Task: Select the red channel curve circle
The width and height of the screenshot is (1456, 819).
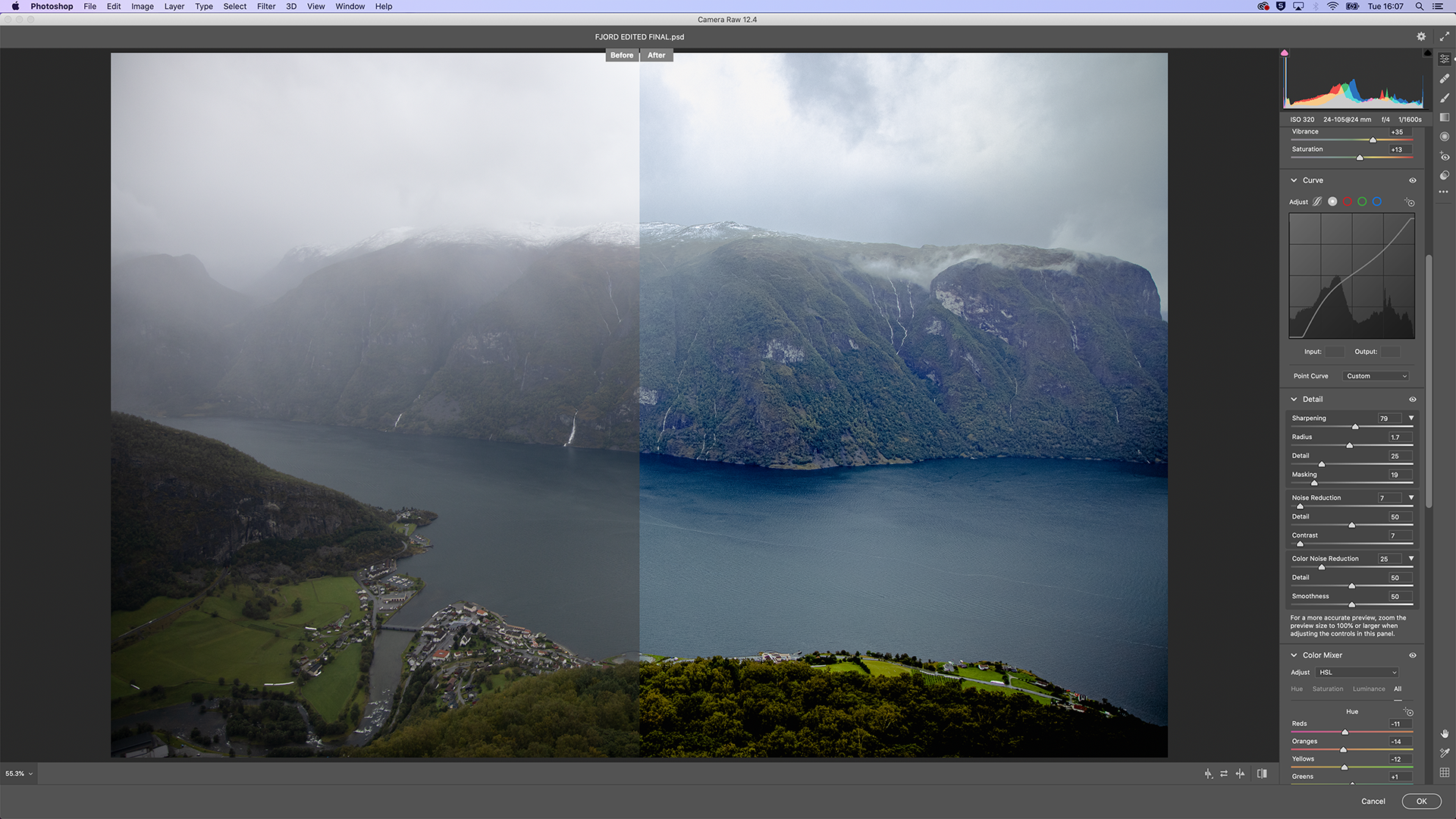Action: (1348, 202)
